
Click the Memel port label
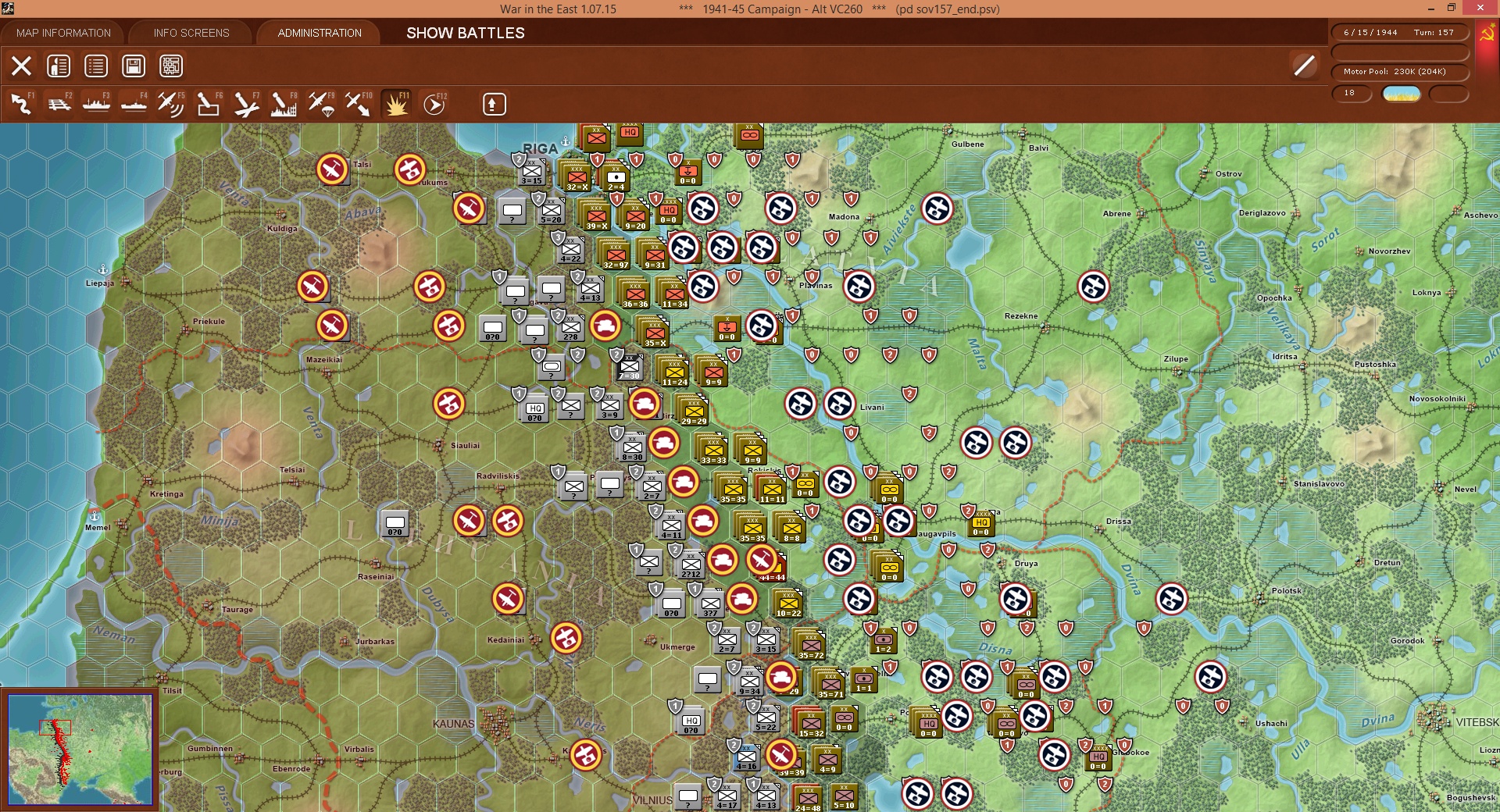pos(98,528)
